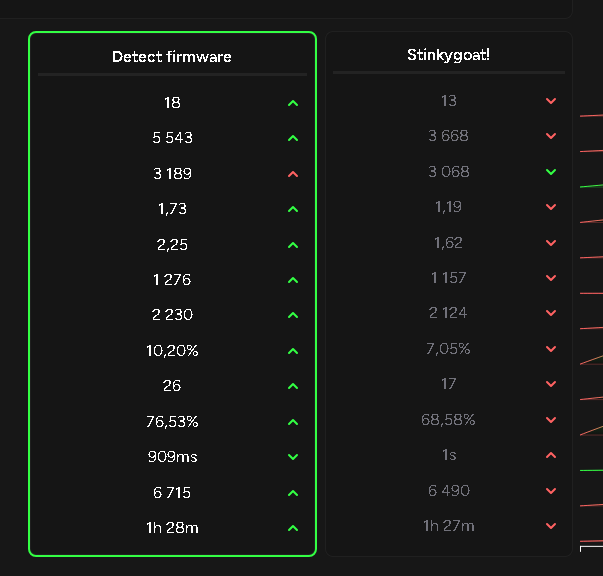
Task: Click green up arrow beside 76,53%
Action: [x=293, y=422]
